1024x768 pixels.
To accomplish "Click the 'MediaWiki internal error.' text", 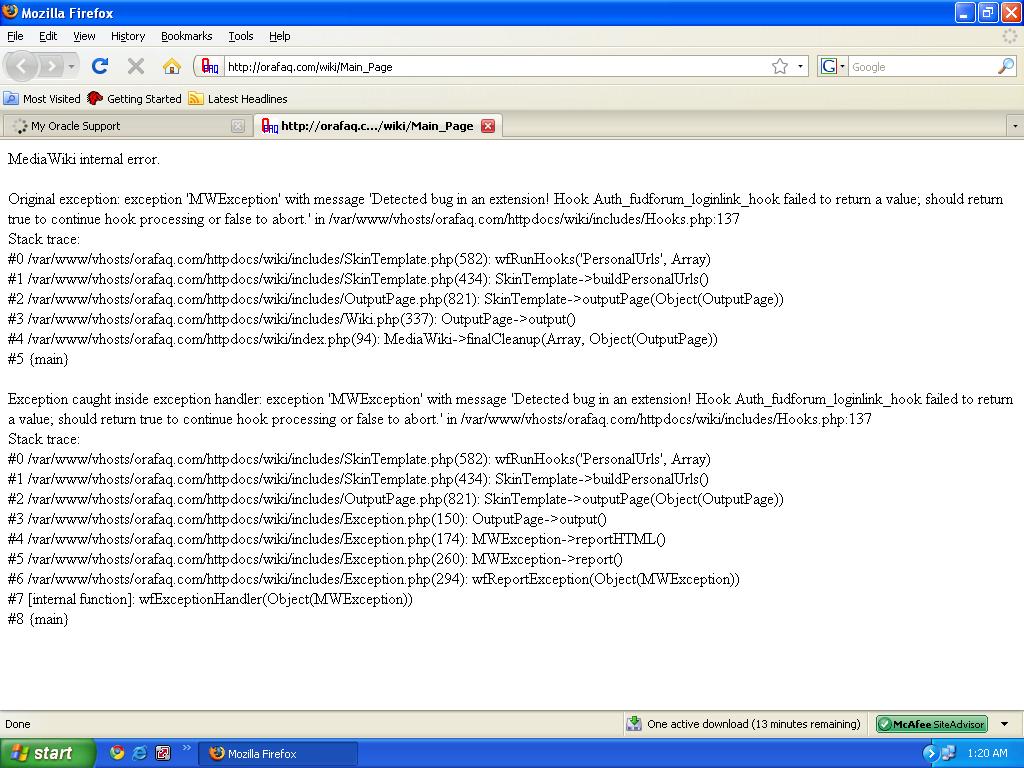I will (x=84, y=159).
